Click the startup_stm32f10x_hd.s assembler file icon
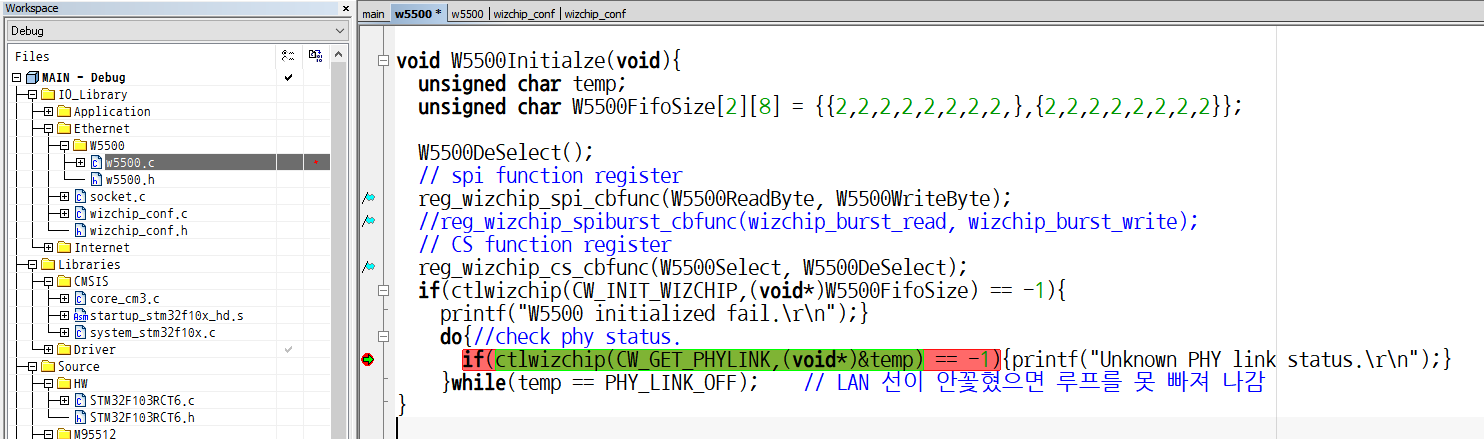The width and height of the screenshot is (1484, 439). click(80, 315)
